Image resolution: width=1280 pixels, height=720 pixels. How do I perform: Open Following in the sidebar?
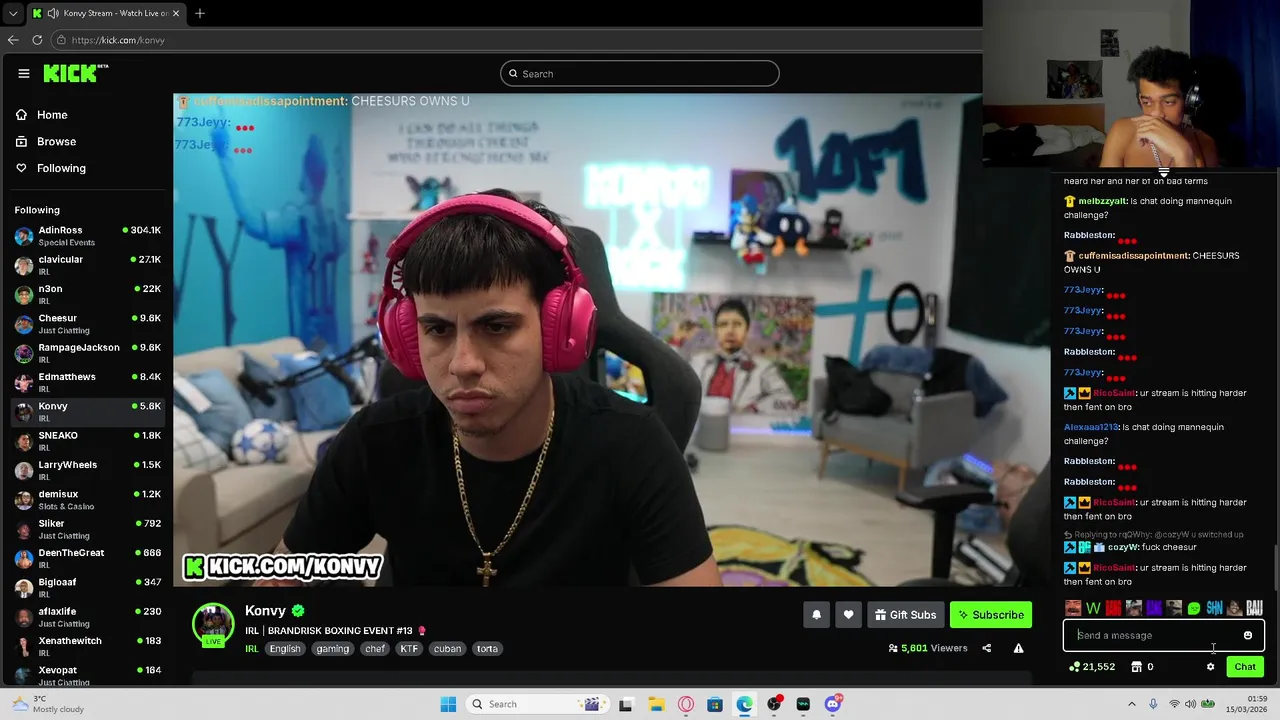(x=50, y=168)
